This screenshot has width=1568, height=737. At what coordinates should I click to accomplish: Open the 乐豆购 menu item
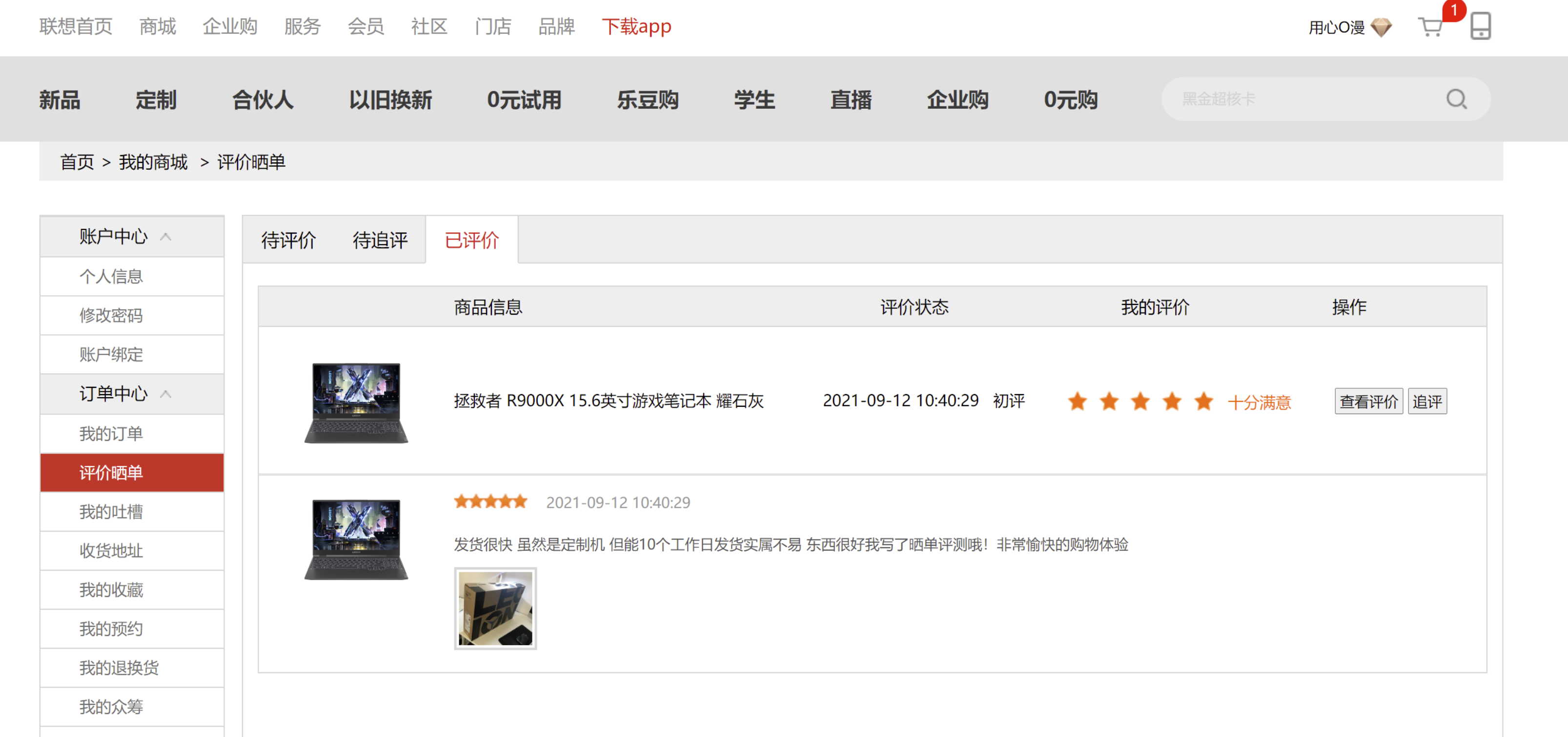648,99
